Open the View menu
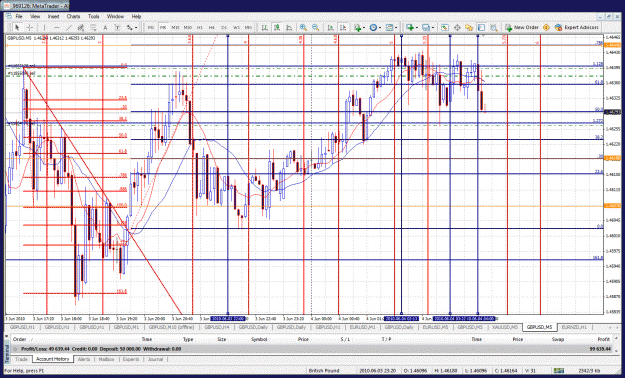The width and height of the screenshot is (625, 378). pyautogui.click(x=35, y=16)
